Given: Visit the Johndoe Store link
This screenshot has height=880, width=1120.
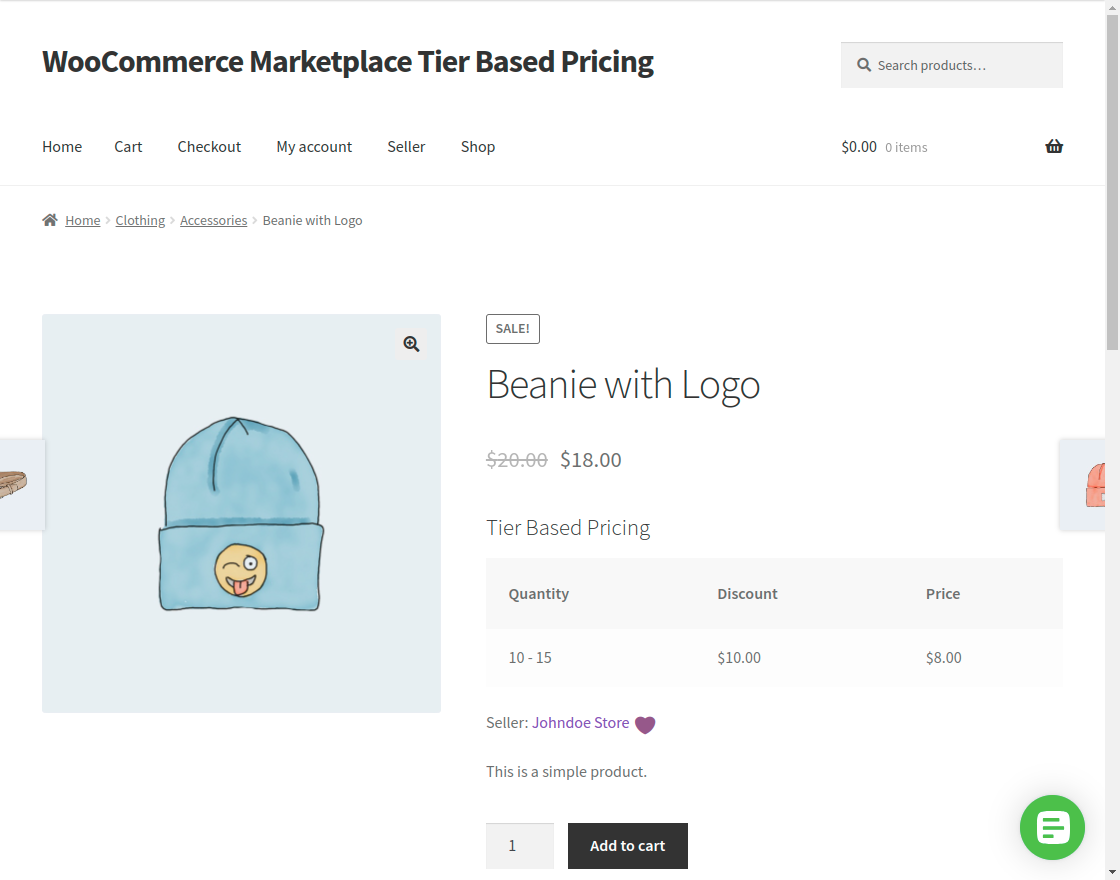Looking at the screenshot, I should point(580,722).
